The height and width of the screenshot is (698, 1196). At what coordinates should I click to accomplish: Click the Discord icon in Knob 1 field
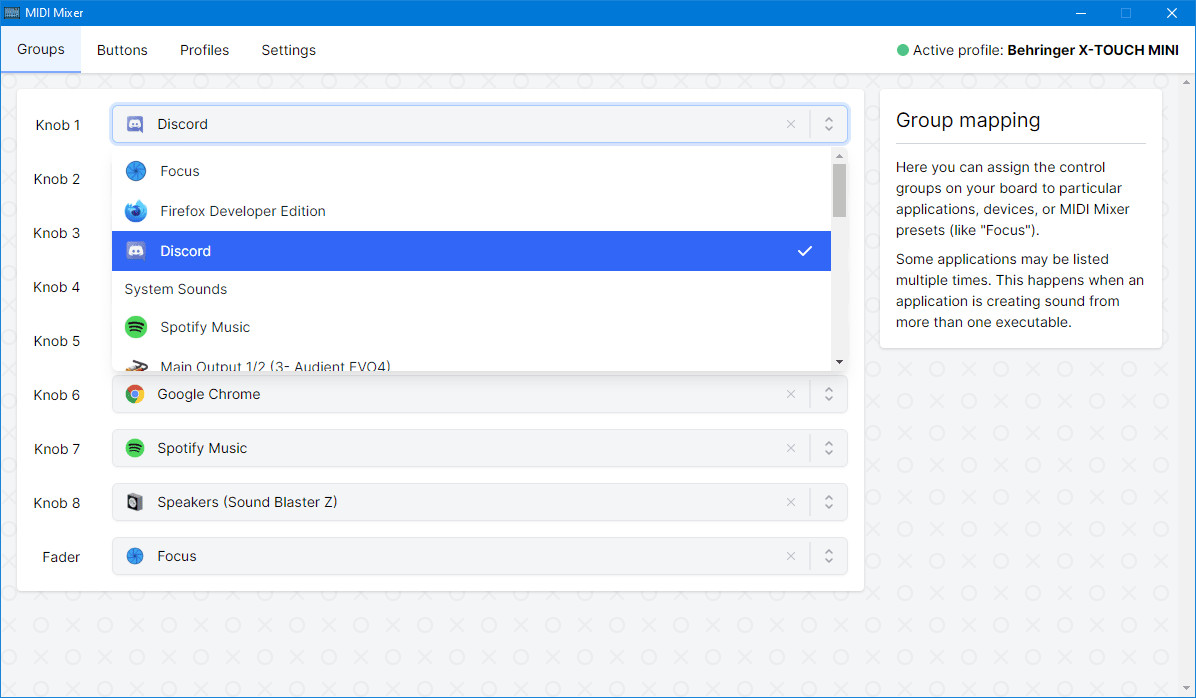[x=135, y=124]
